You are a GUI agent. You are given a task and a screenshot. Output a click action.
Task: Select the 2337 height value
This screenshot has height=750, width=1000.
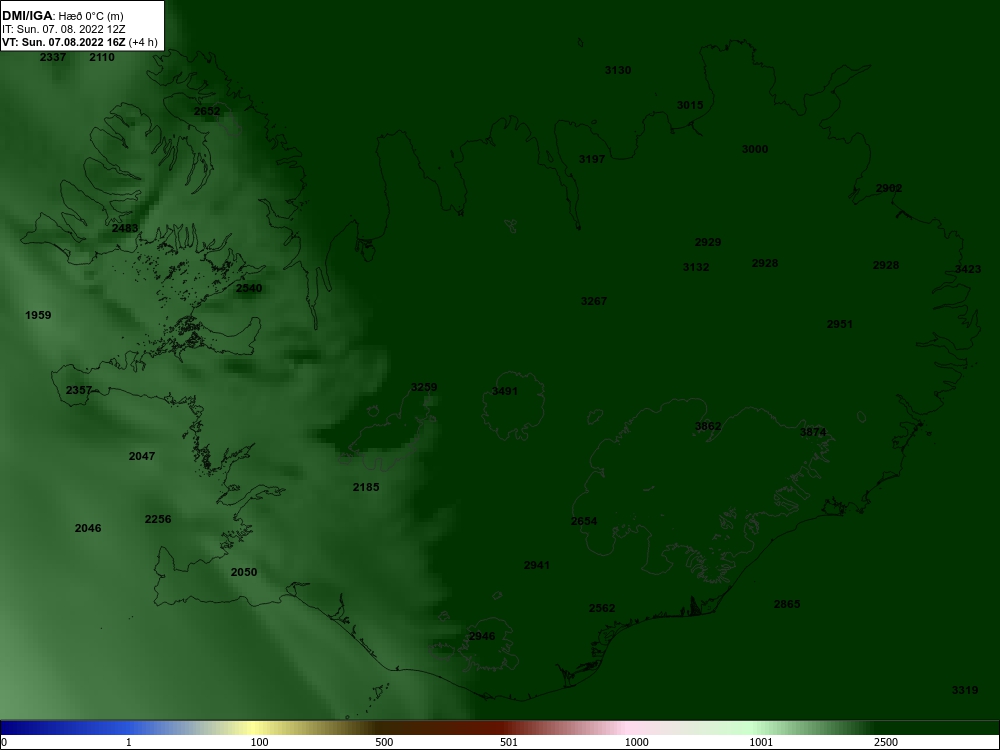click(53, 57)
